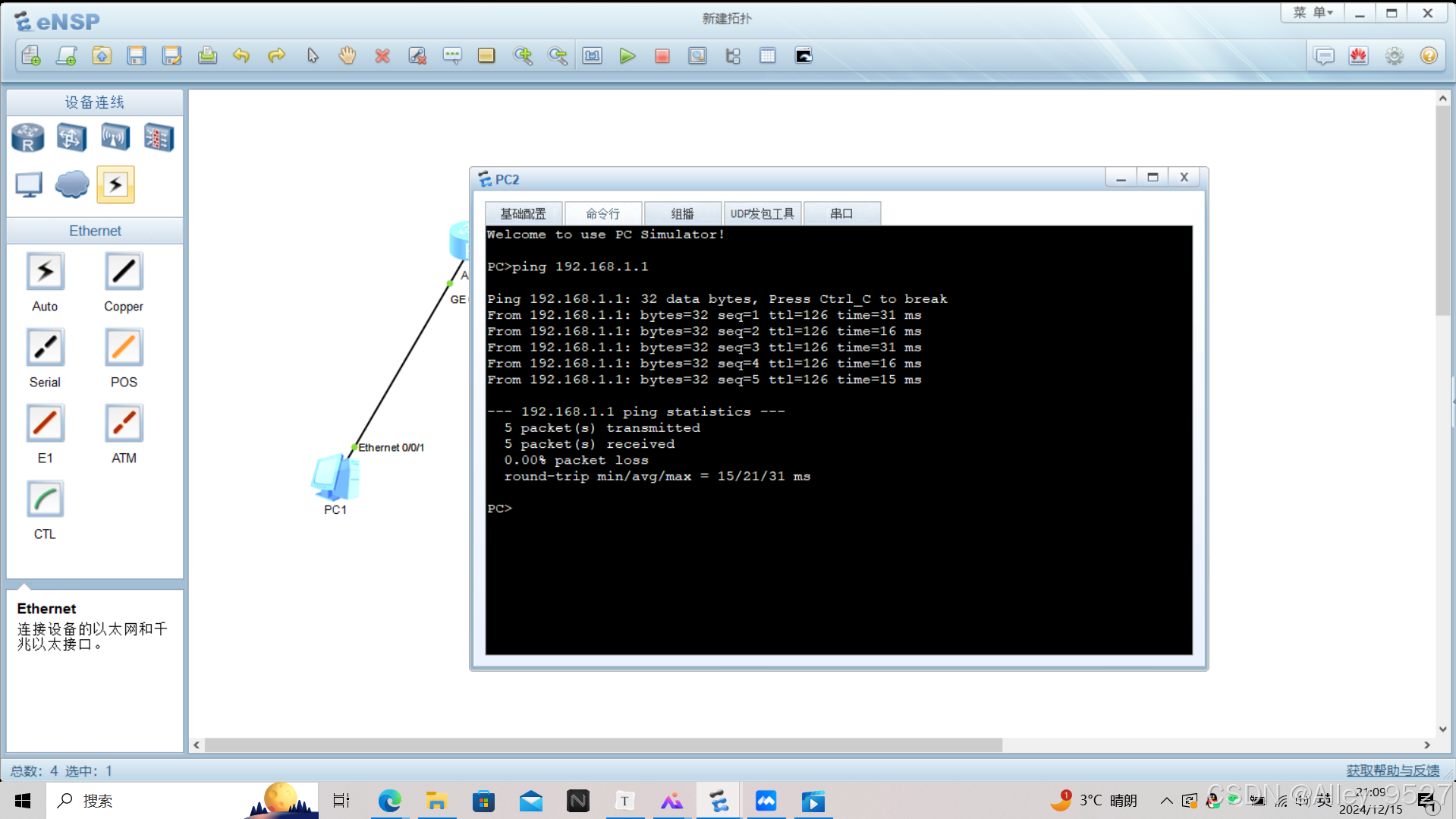Click the screenshot capture toolbar icon
Viewport: 1456px width, 819px height.
tap(803, 55)
